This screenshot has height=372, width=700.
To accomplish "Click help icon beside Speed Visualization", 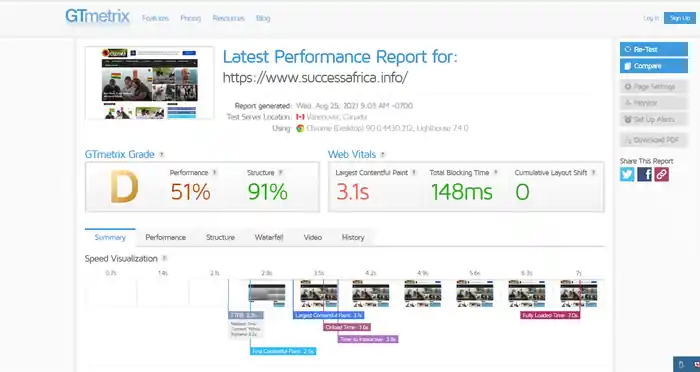I will (x=164, y=259).
